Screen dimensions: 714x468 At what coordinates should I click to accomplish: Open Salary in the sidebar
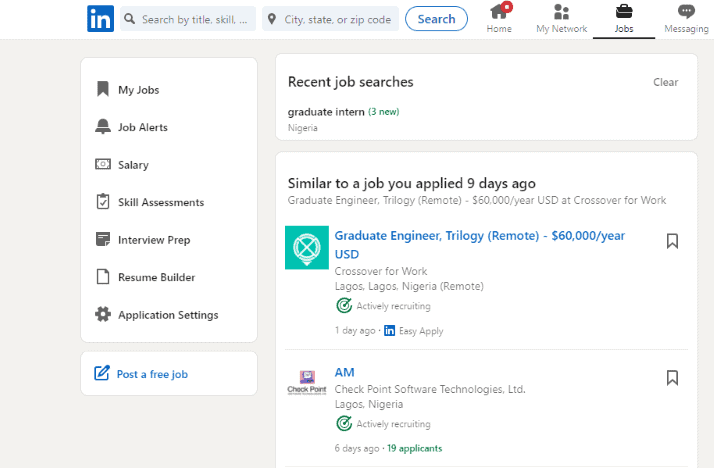coord(133,165)
